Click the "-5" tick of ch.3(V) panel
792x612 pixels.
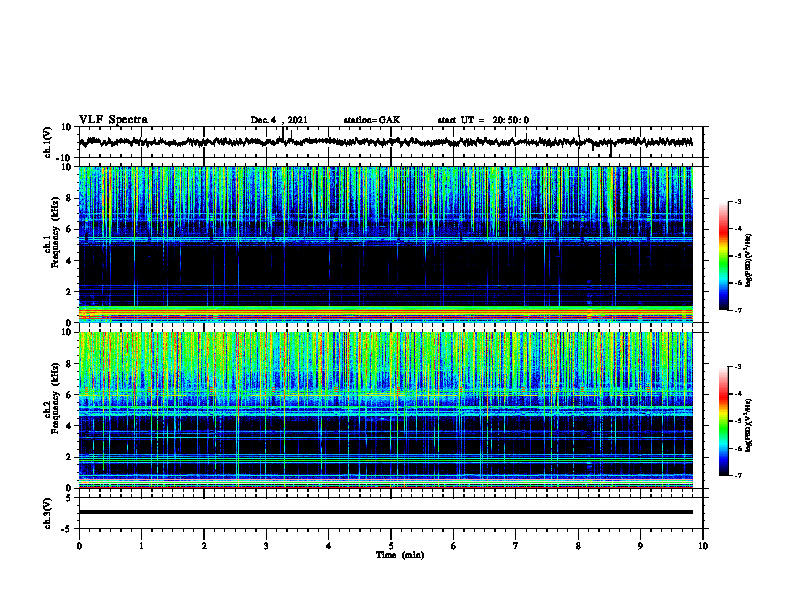point(67,529)
